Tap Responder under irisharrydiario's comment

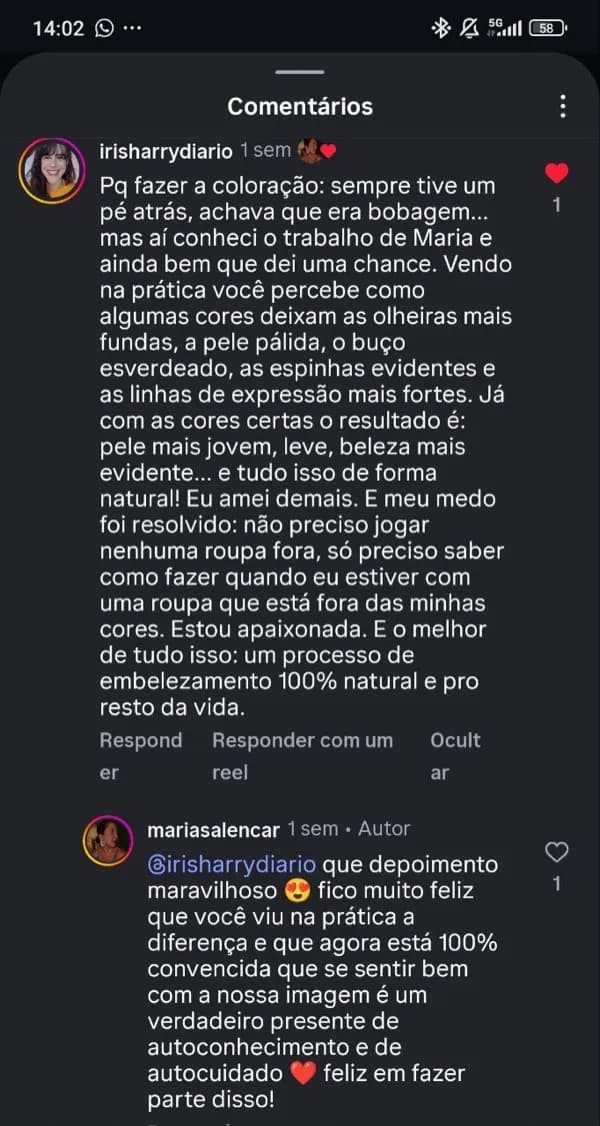tap(138, 755)
